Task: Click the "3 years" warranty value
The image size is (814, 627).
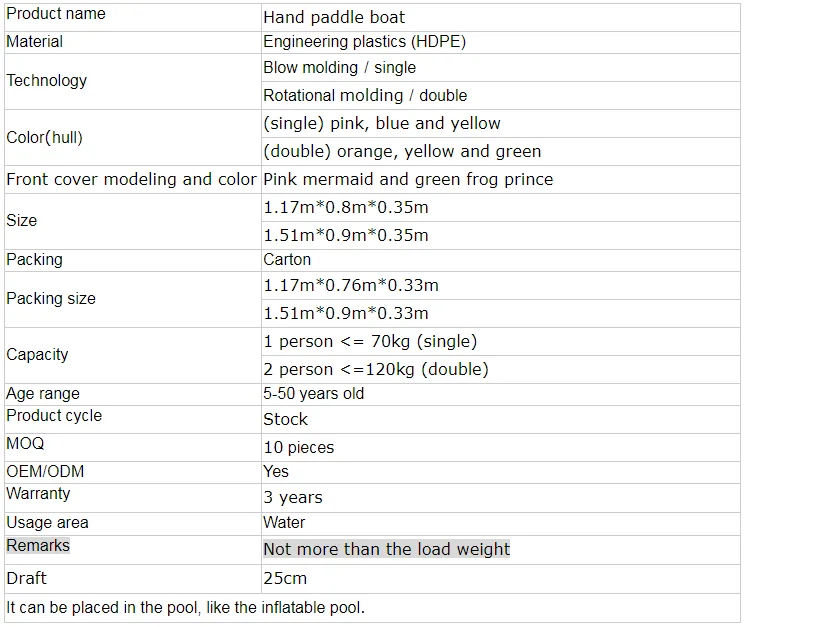Action: 293,498
